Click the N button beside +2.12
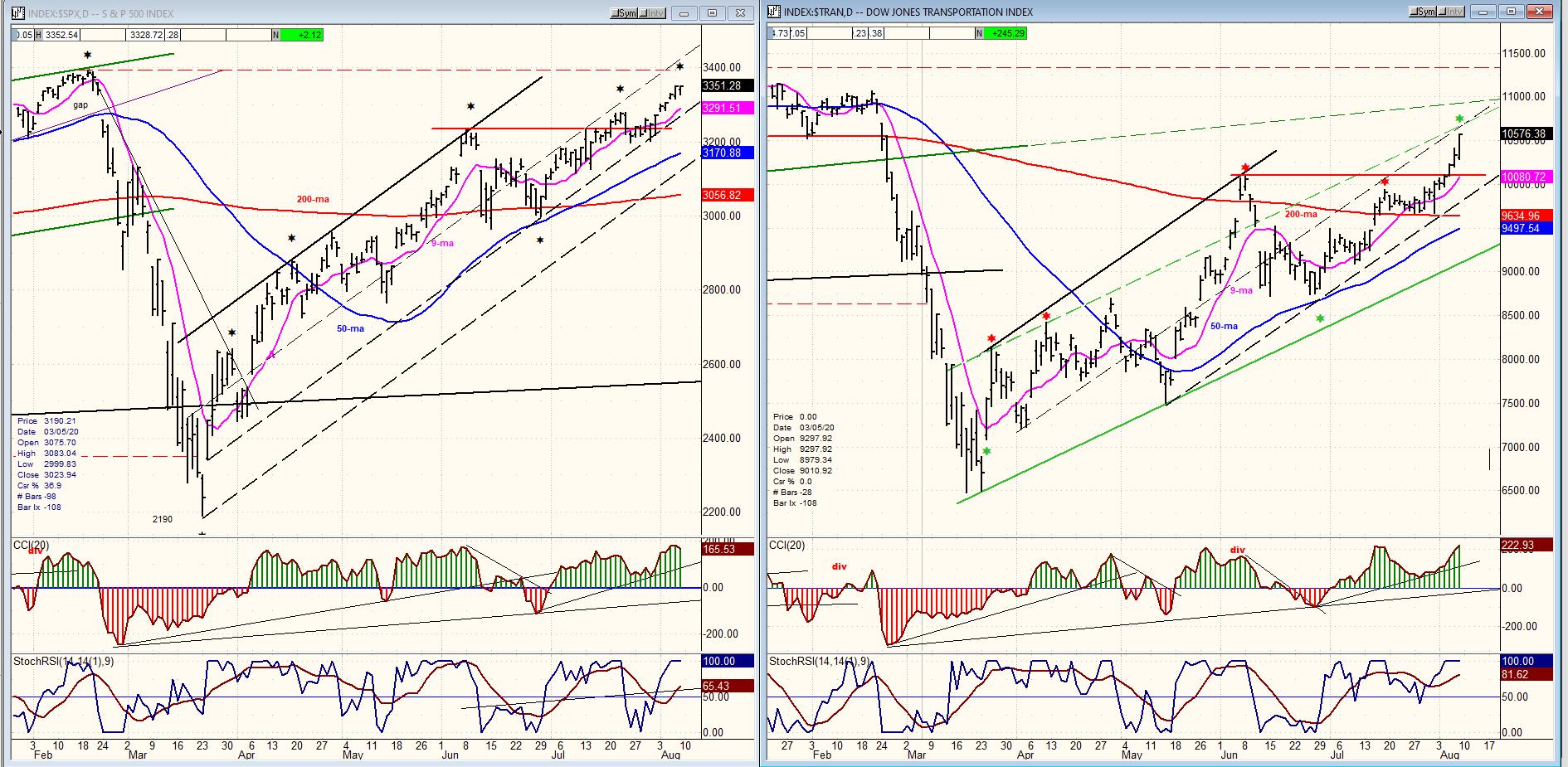This screenshot has width=1568, height=767. click(275, 35)
